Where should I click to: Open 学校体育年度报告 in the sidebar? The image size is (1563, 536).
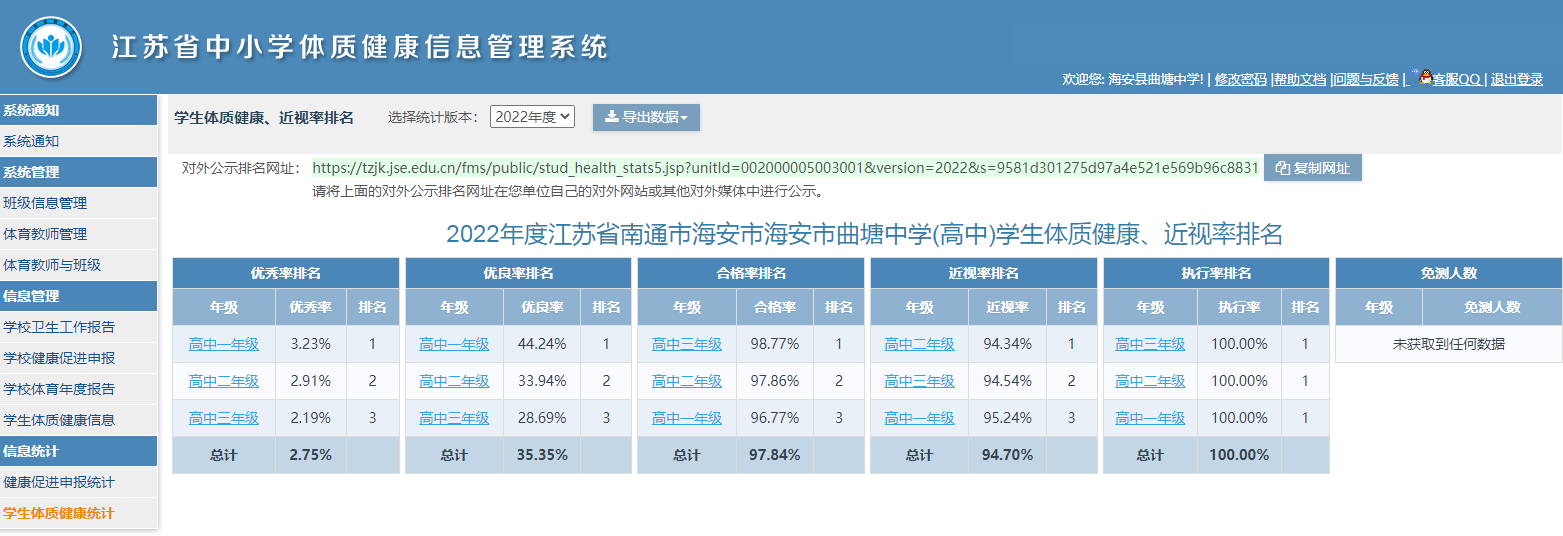click(79, 389)
